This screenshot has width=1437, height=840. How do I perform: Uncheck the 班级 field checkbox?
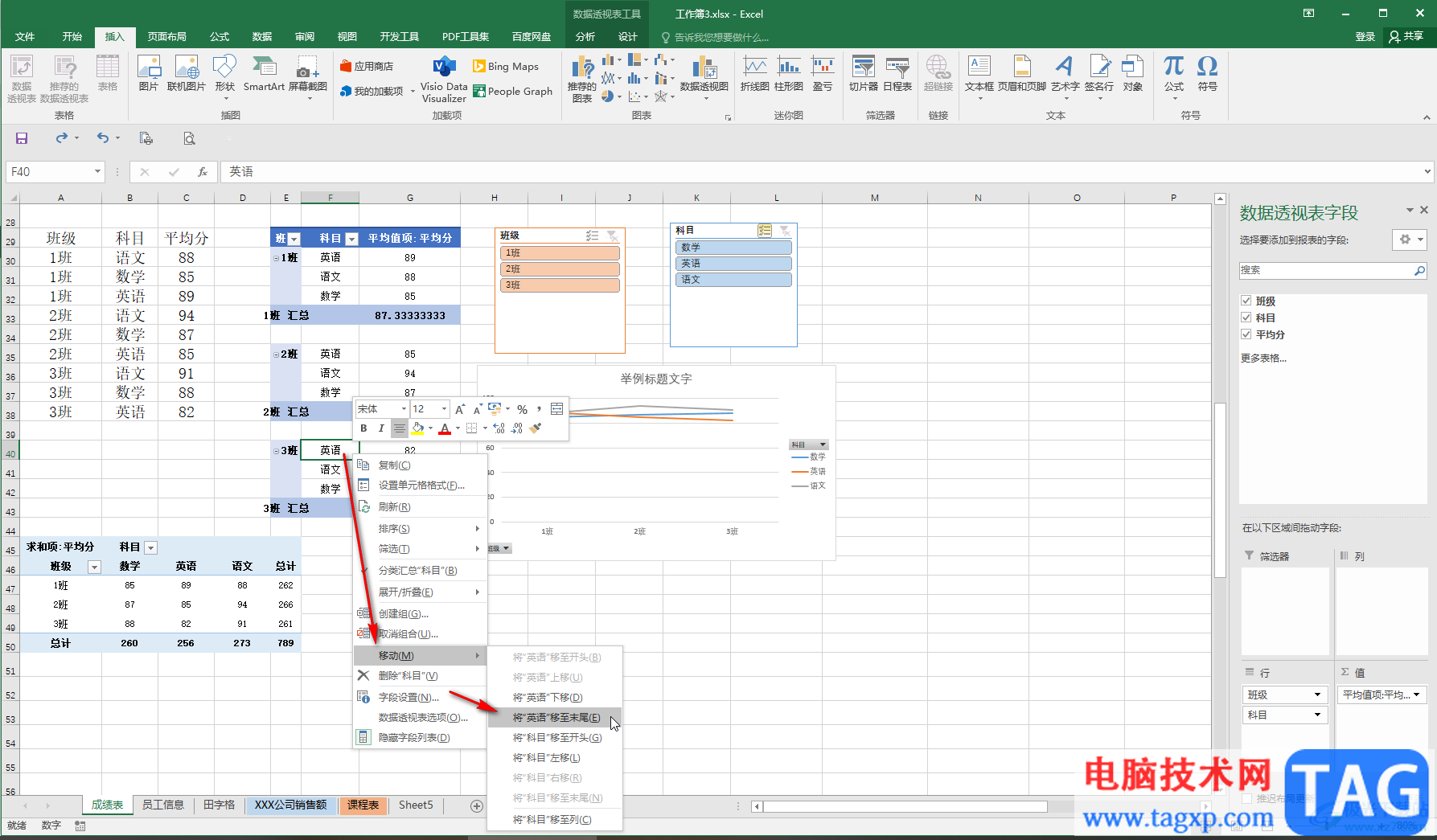[1246, 301]
